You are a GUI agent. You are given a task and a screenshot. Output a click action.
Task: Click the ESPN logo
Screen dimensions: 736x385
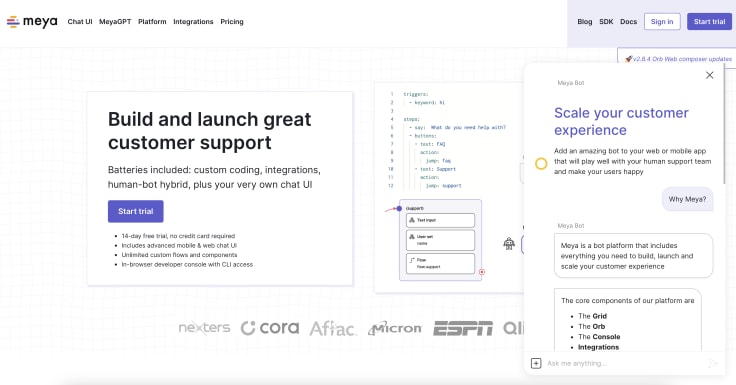(463, 328)
